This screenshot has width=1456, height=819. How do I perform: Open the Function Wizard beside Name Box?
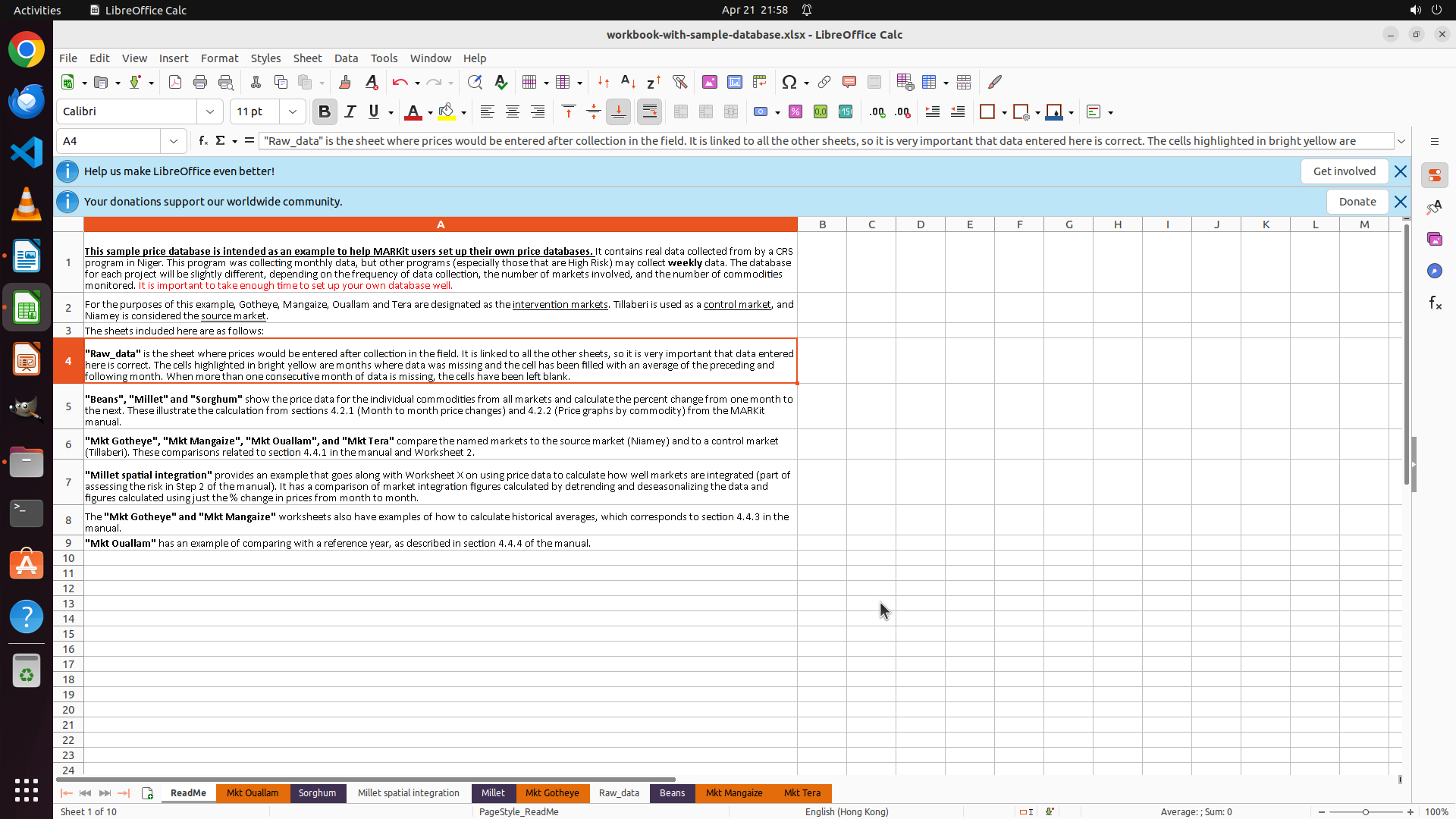tap(203, 141)
